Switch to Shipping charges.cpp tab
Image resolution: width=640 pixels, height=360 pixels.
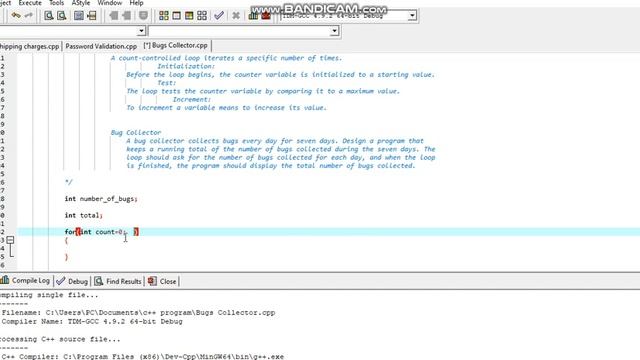tap(30, 46)
